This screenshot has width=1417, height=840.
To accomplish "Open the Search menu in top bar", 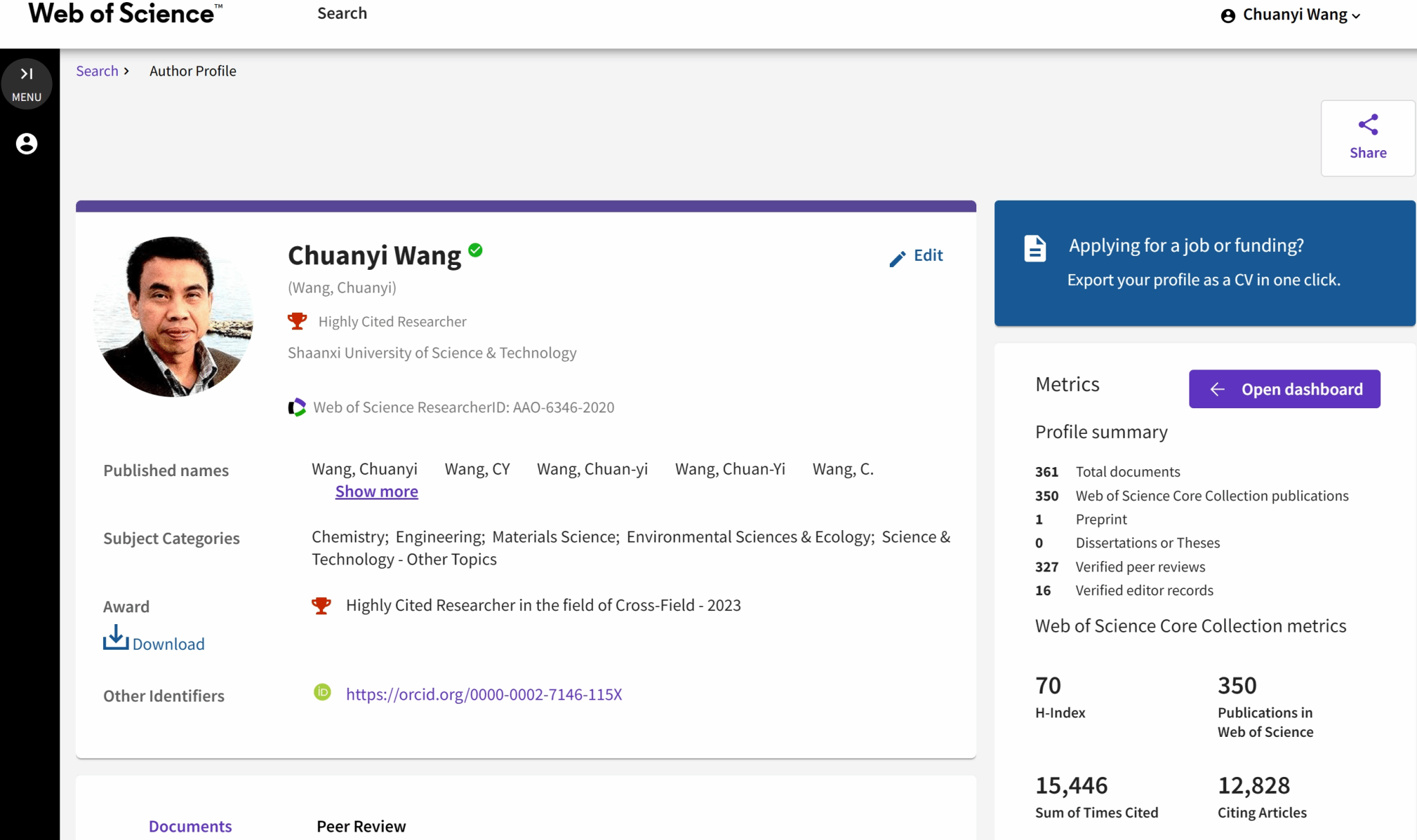I will click(x=342, y=13).
